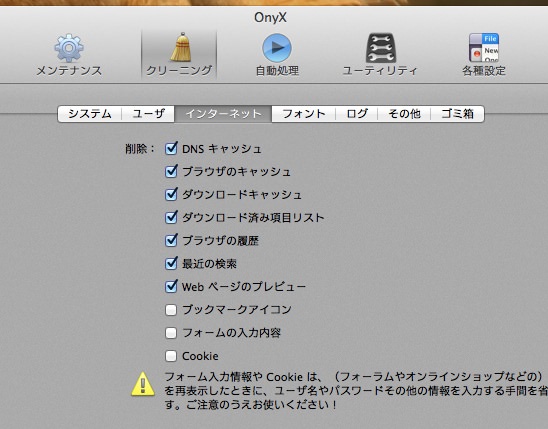Check the フォームの入力内容 checkbox

171,333
